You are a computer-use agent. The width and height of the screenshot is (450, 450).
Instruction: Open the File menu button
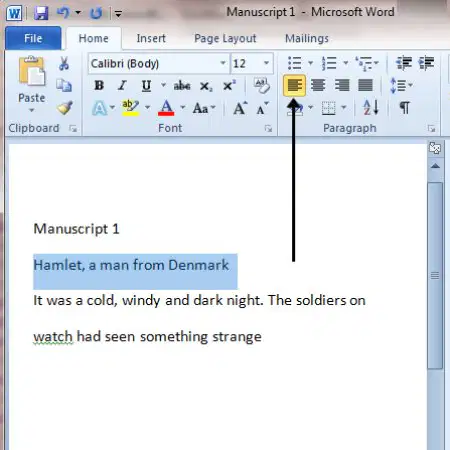click(x=33, y=38)
